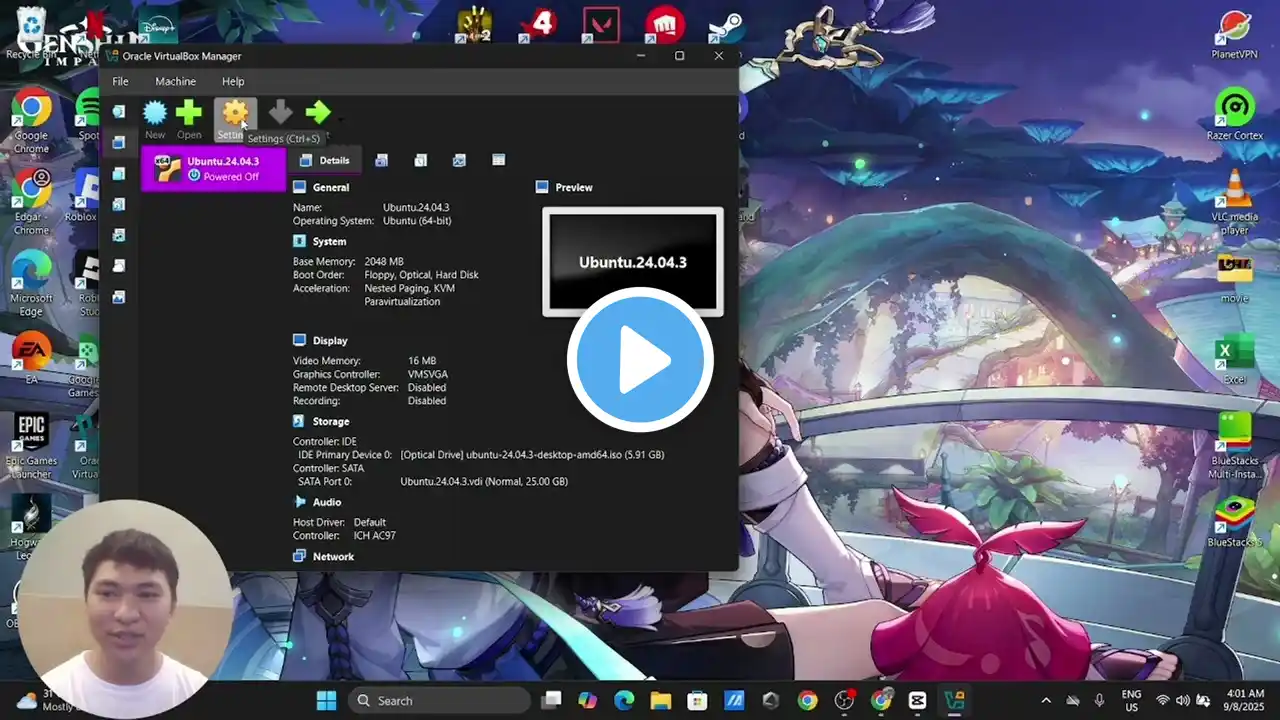Open the Snapshots view icon beside Details
The width and height of the screenshot is (1280, 720).
point(382,160)
